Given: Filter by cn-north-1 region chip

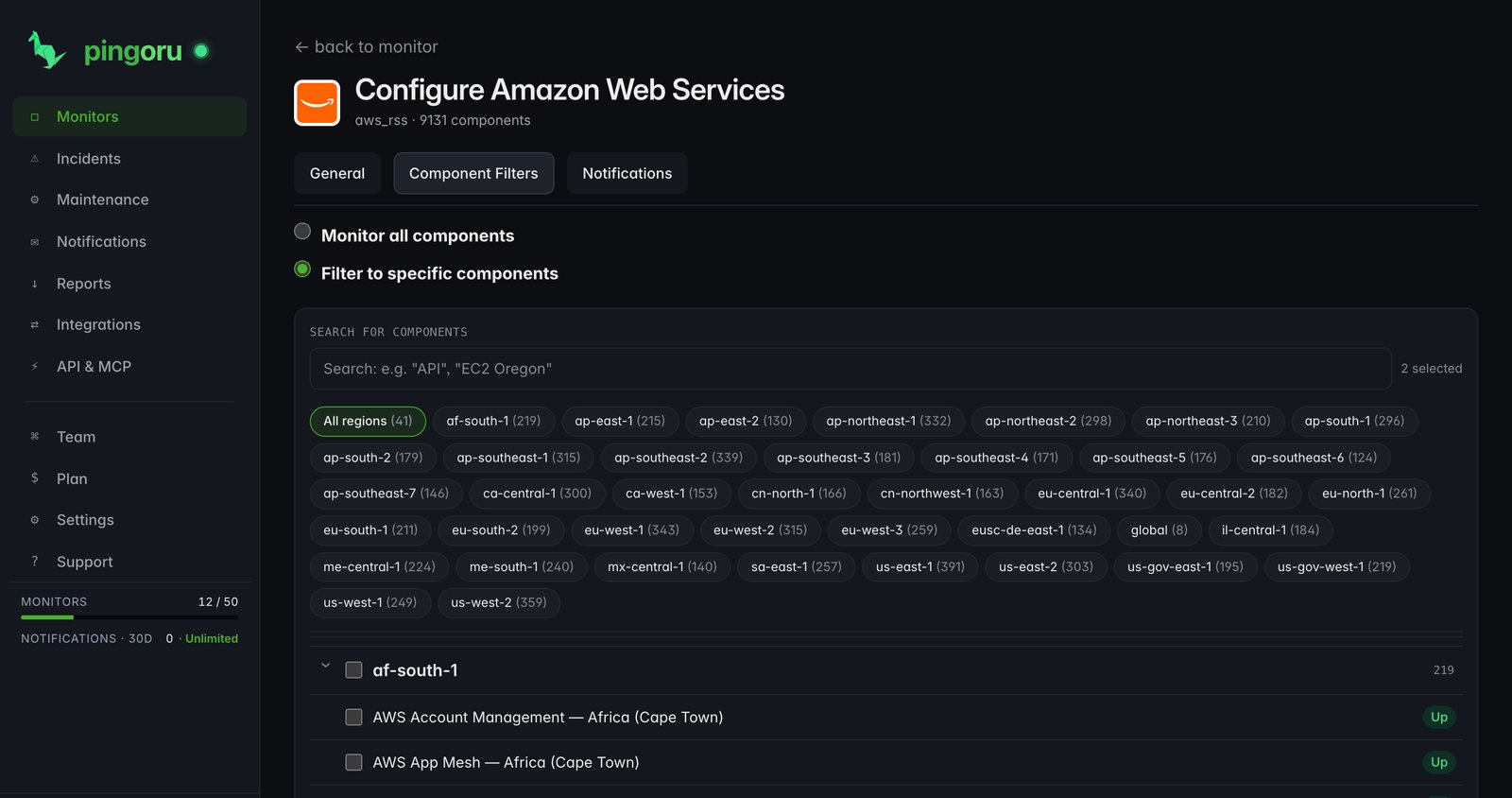Looking at the screenshot, I should [x=799, y=494].
